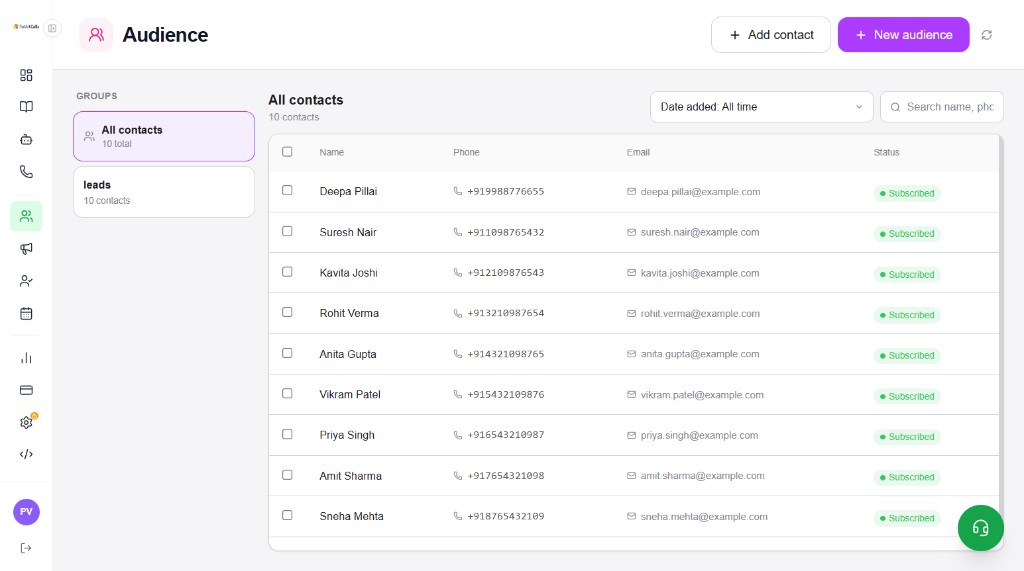The width and height of the screenshot is (1024, 571).
Task: Open the green support headset chat button
Action: coord(980,528)
